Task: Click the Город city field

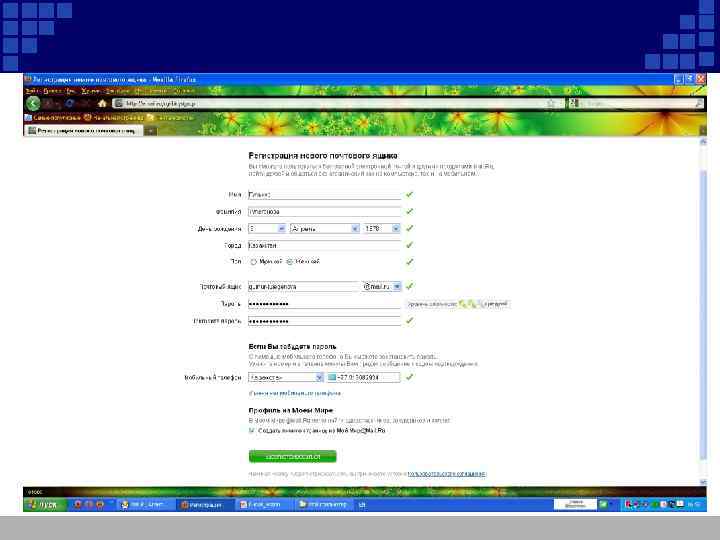Action: (324, 245)
